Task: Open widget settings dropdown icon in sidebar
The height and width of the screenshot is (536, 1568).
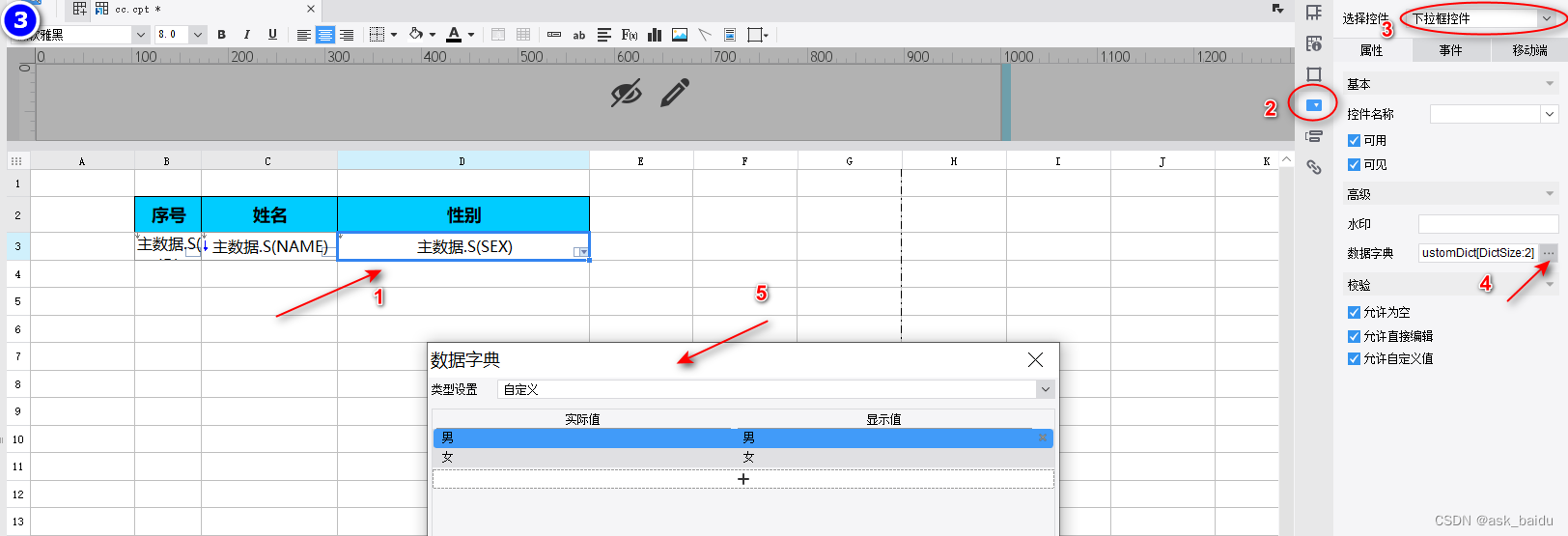Action: 1314,104
